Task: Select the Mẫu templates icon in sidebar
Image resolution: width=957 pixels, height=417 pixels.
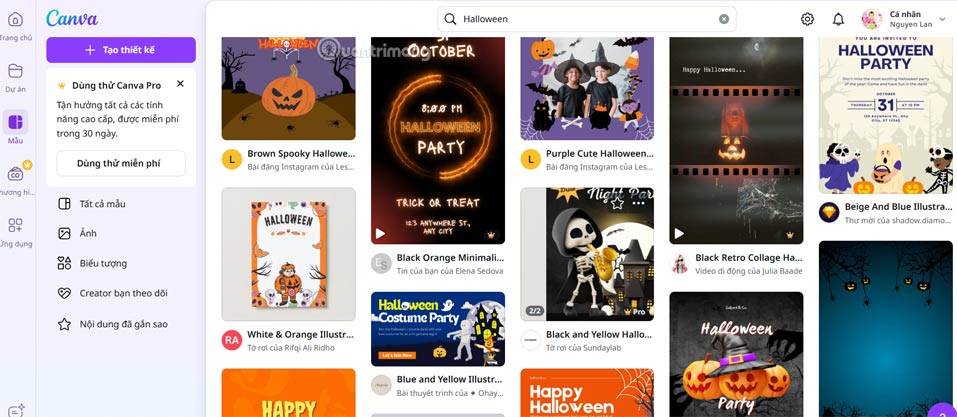Action: pyautogui.click(x=15, y=122)
